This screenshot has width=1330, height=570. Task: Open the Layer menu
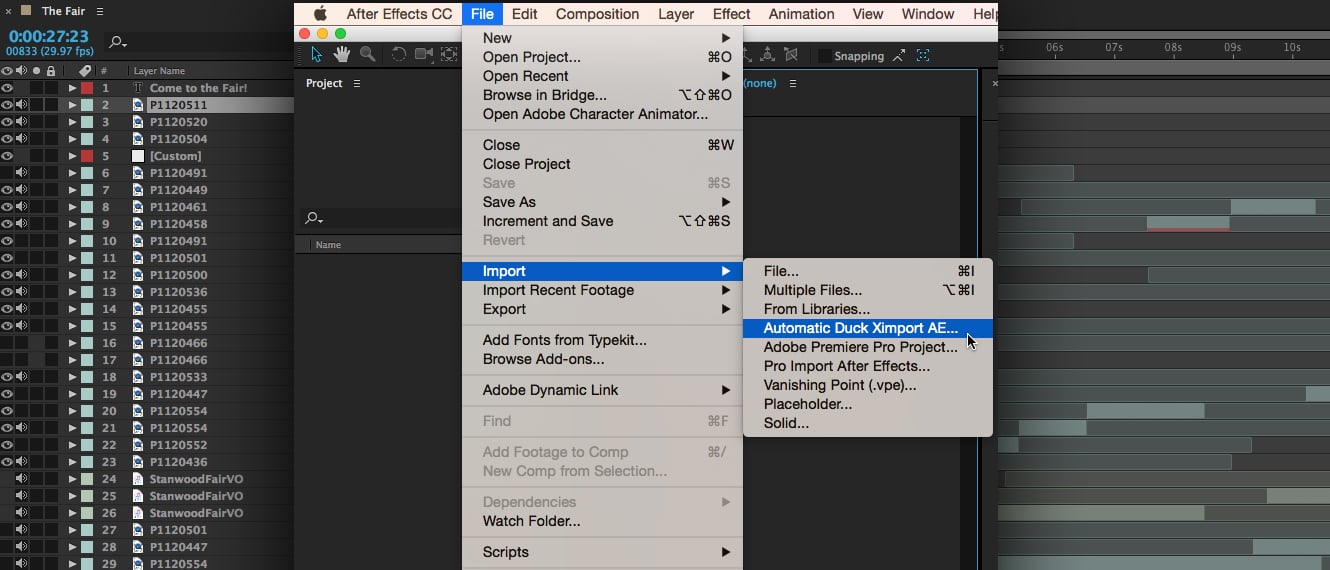[676, 14]
